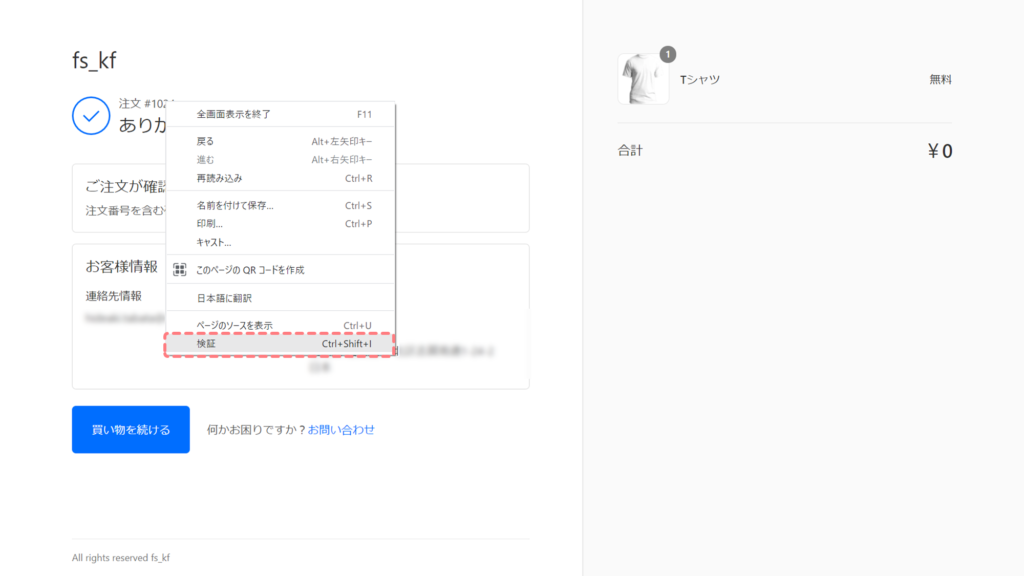Click the 買い物を続ける button
Viewport: 1024px width, 576px height.
click(x=131, y=430)
